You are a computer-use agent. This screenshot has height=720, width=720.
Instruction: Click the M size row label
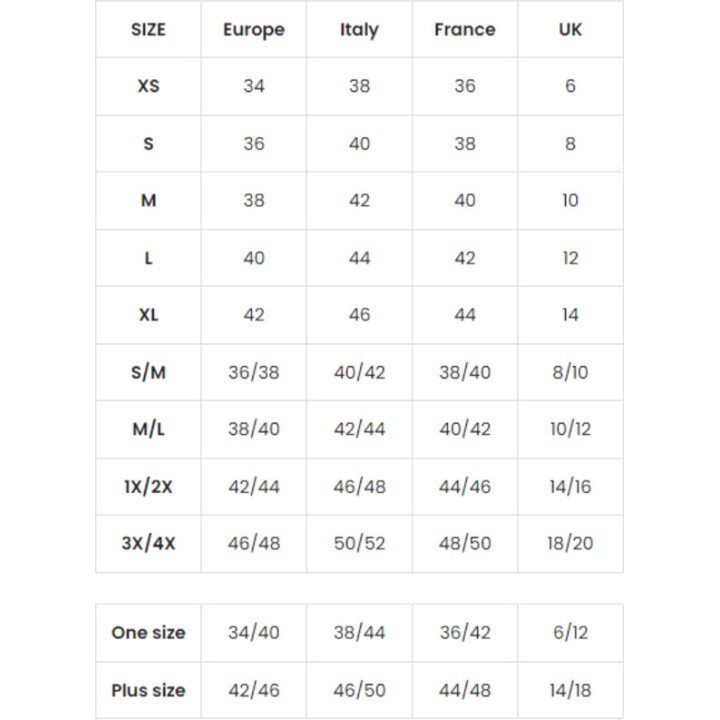[x=148, y=200]
